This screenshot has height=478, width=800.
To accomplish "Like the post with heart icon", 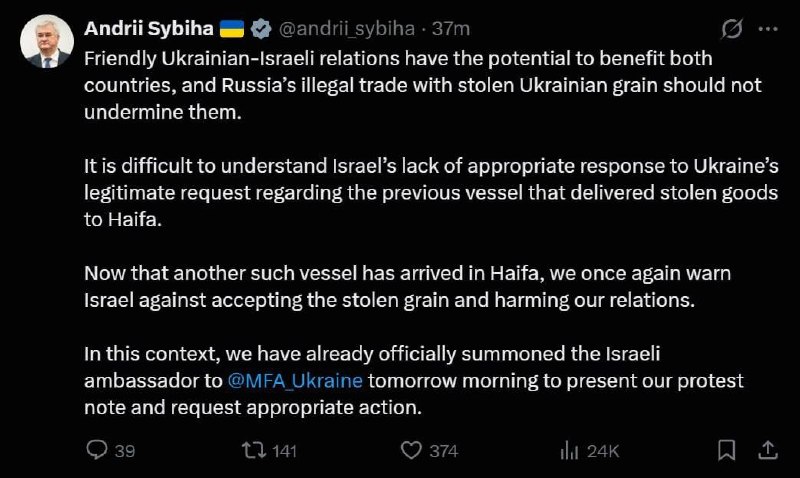I will [x=411, y=451].
